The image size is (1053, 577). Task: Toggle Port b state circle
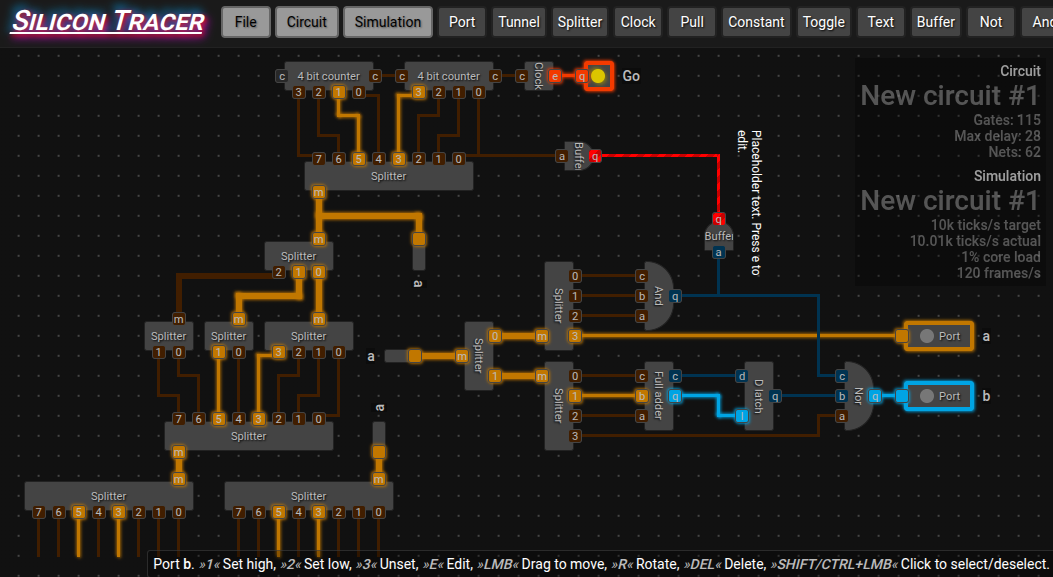[927, 396]
